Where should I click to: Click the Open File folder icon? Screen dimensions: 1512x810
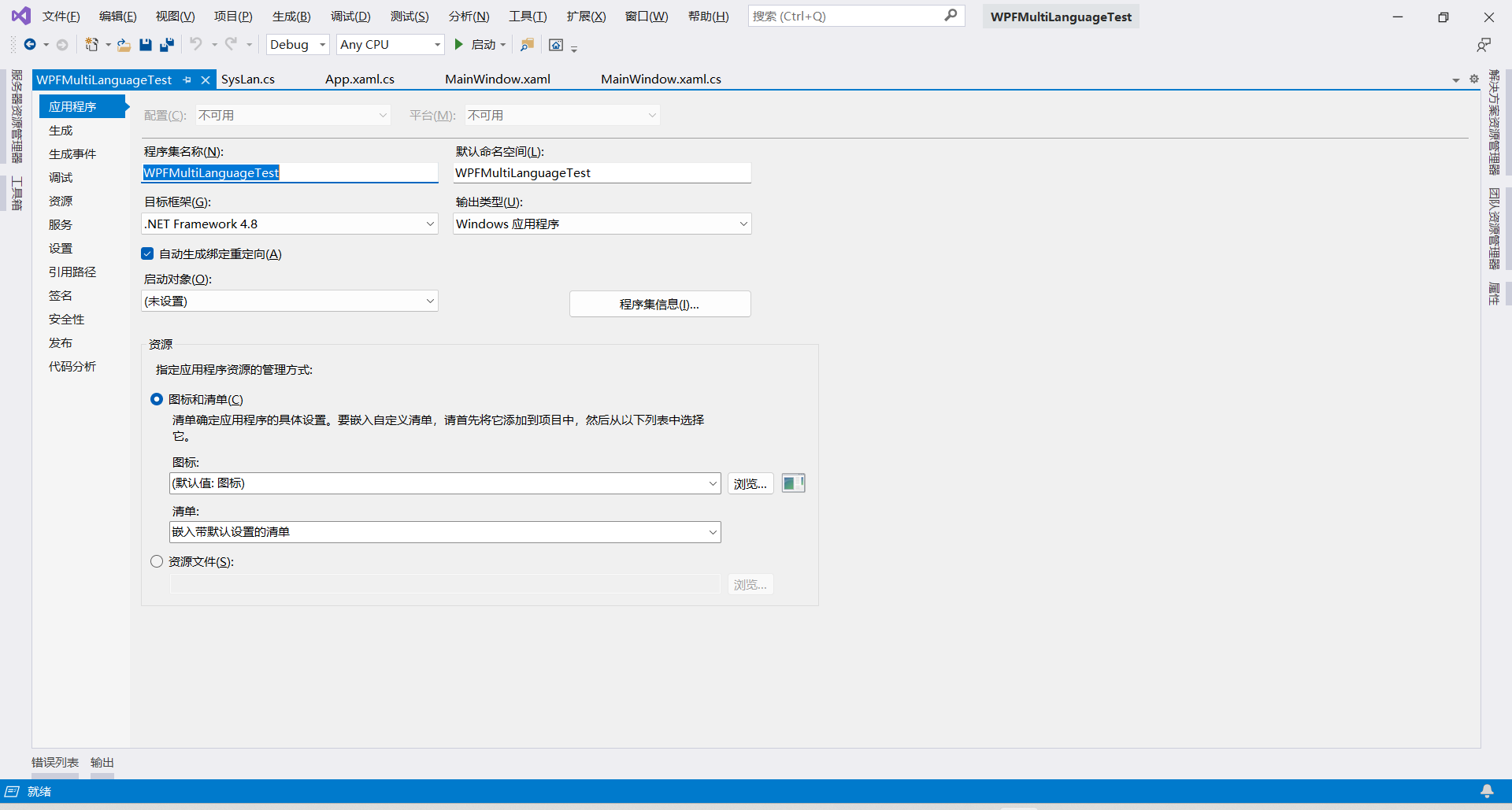coord(124,45)
